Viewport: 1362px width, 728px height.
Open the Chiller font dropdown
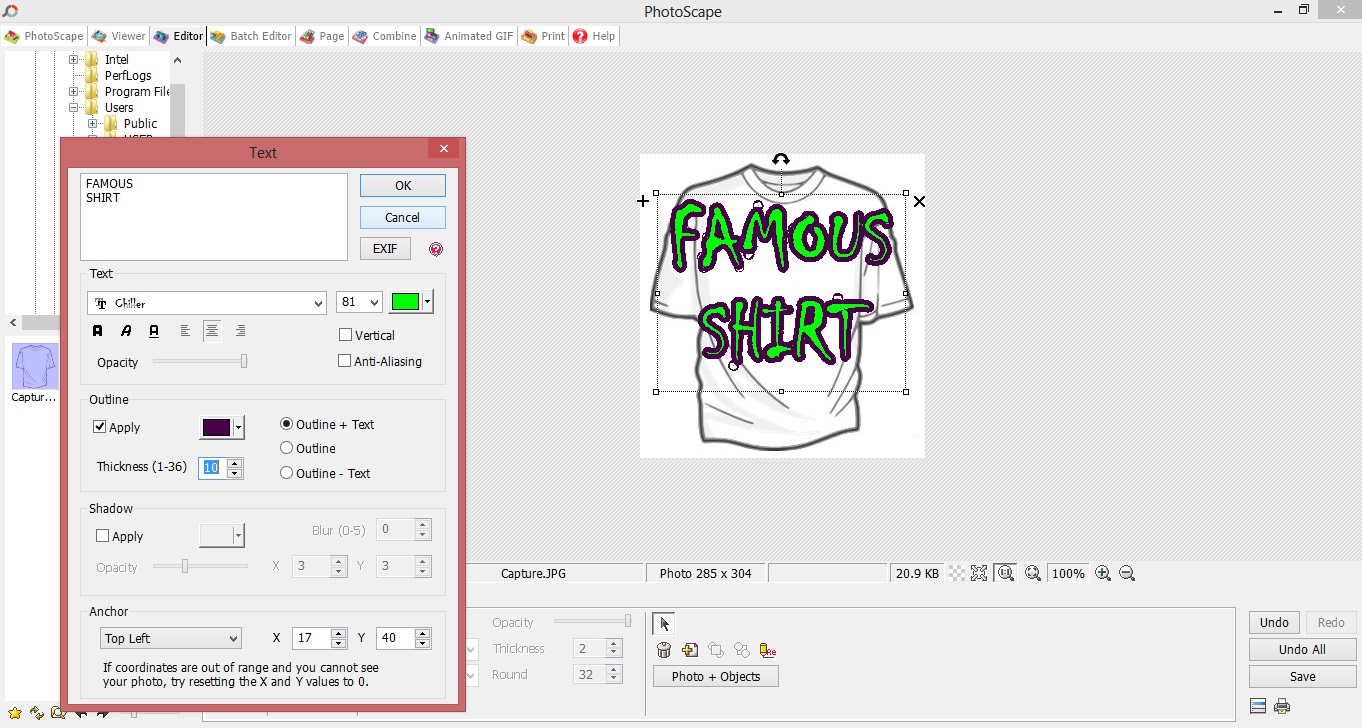pos(319,303)
